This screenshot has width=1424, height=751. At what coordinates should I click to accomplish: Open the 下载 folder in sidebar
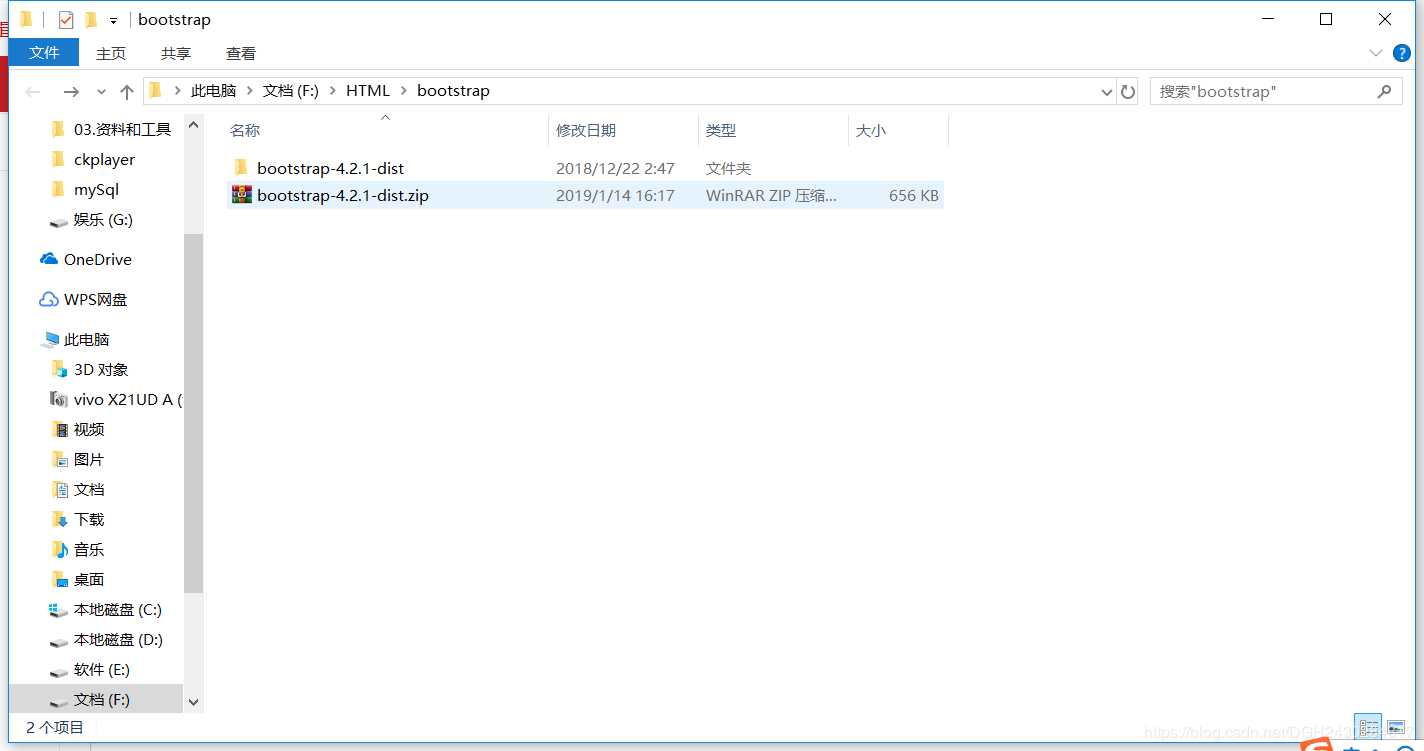(x=89, y=519)
